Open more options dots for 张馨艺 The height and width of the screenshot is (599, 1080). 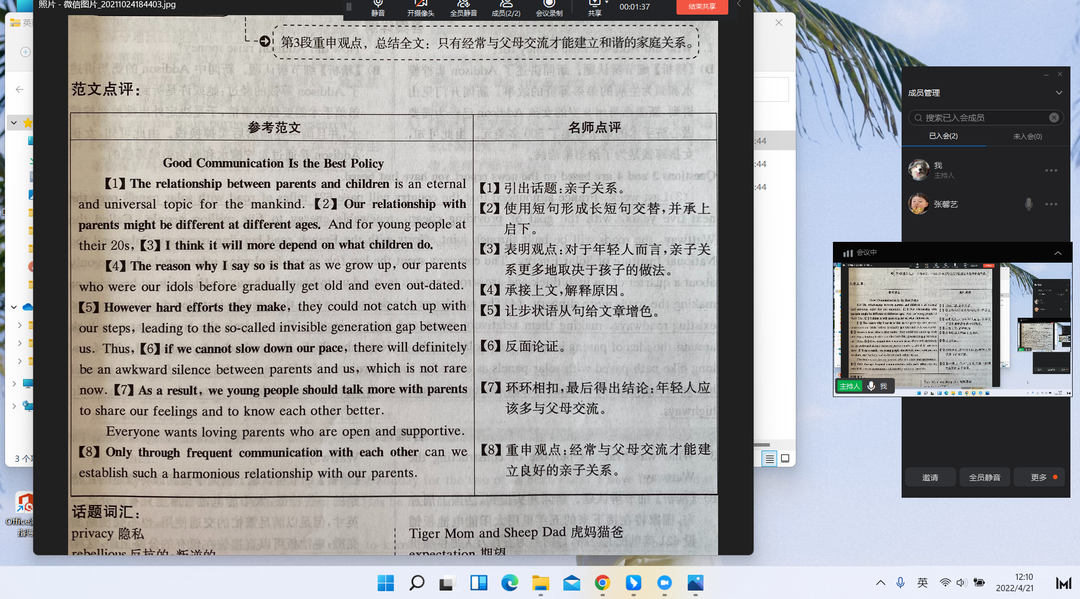tap(1051, 204)
